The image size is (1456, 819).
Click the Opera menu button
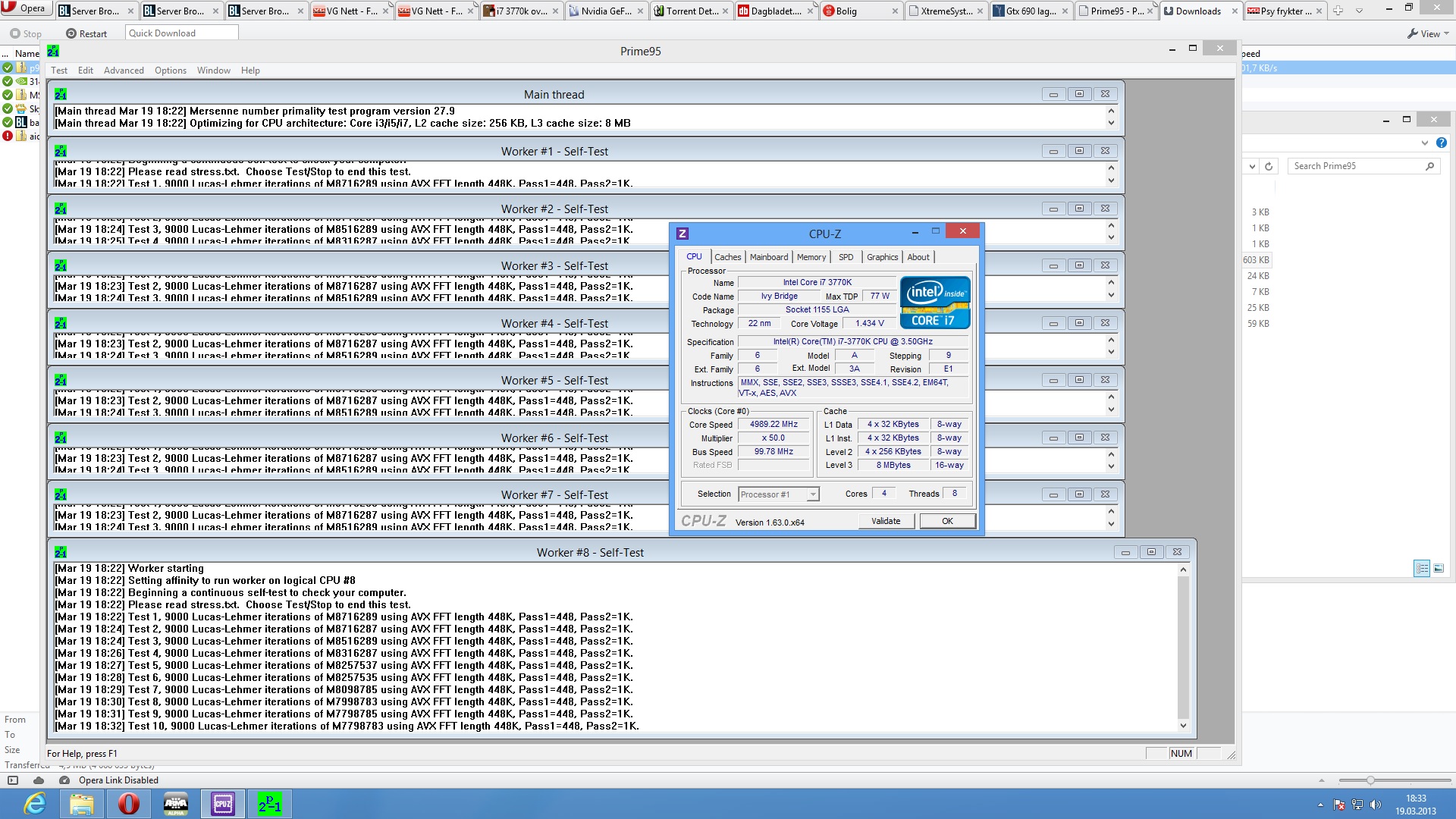(x=25, y=9)
